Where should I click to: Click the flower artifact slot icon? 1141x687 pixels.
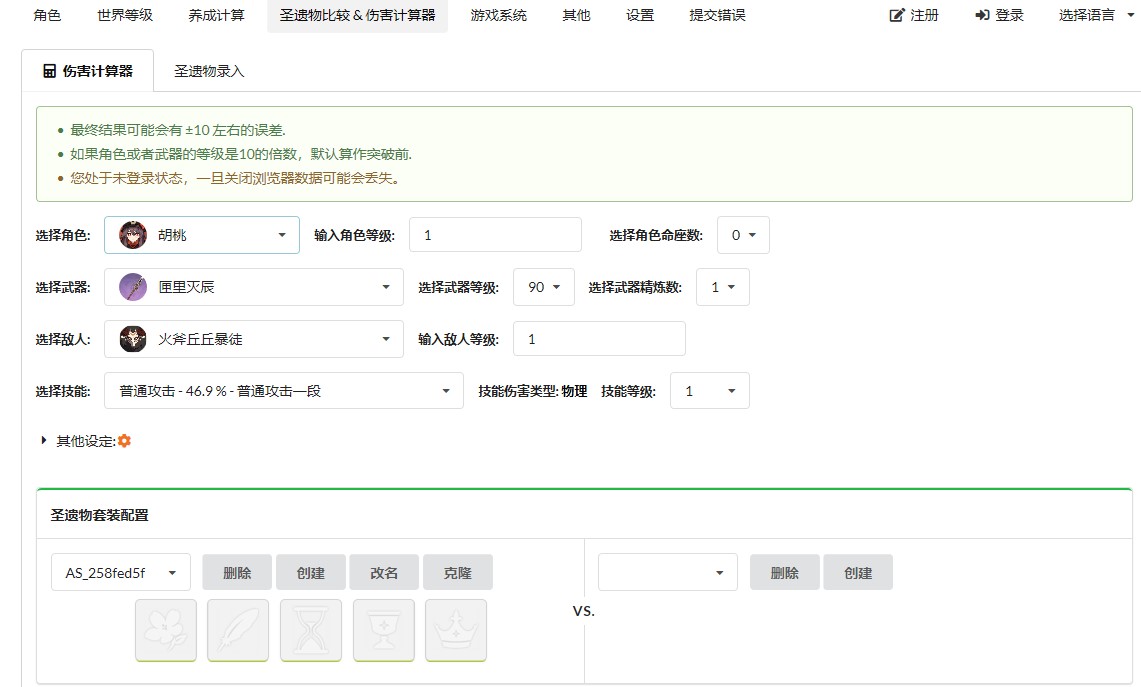166,630
